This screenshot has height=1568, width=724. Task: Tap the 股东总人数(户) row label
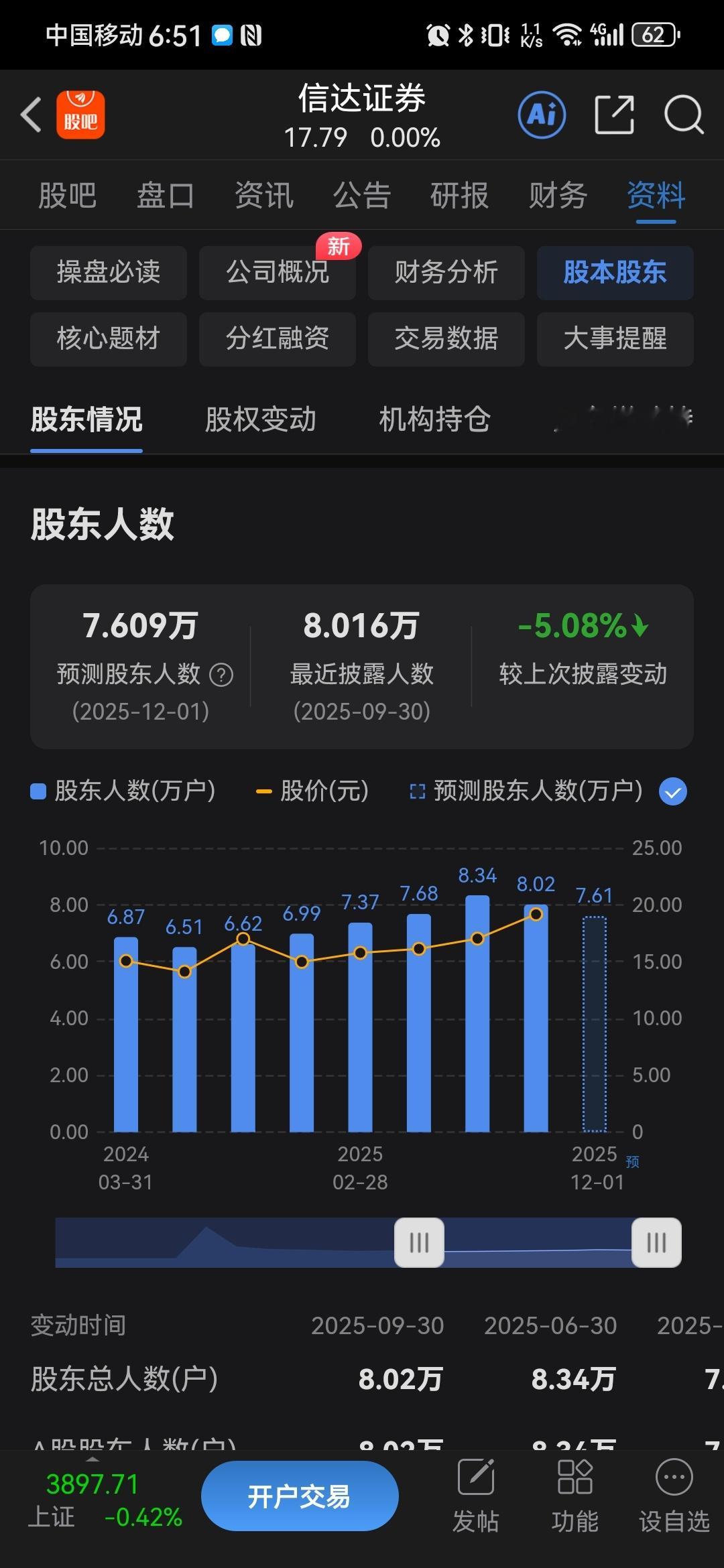124,1380
